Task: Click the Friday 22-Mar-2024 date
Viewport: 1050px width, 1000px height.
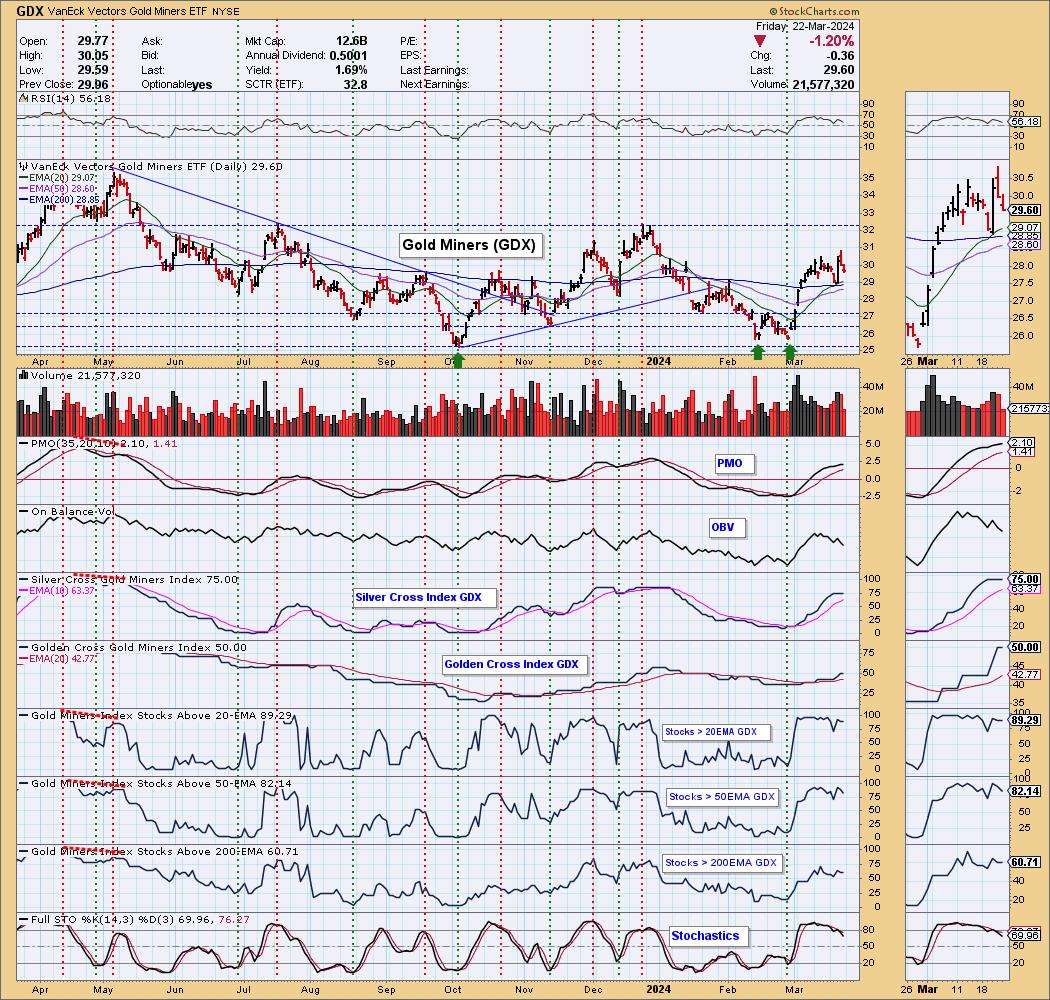Action: coord(805,26)
